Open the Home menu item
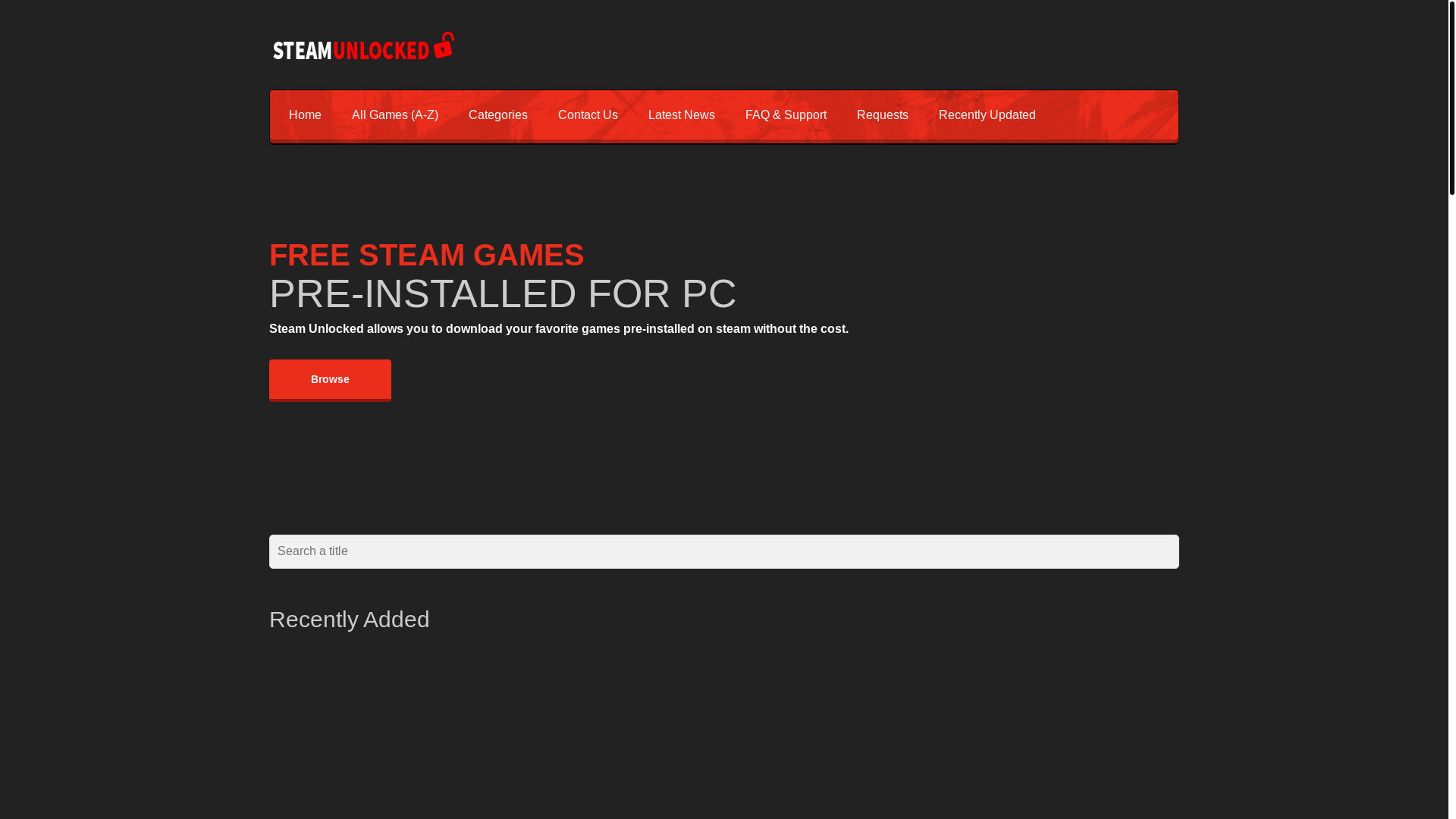The height and width of the screenshot is (819, 1456). tap(305, 115)
